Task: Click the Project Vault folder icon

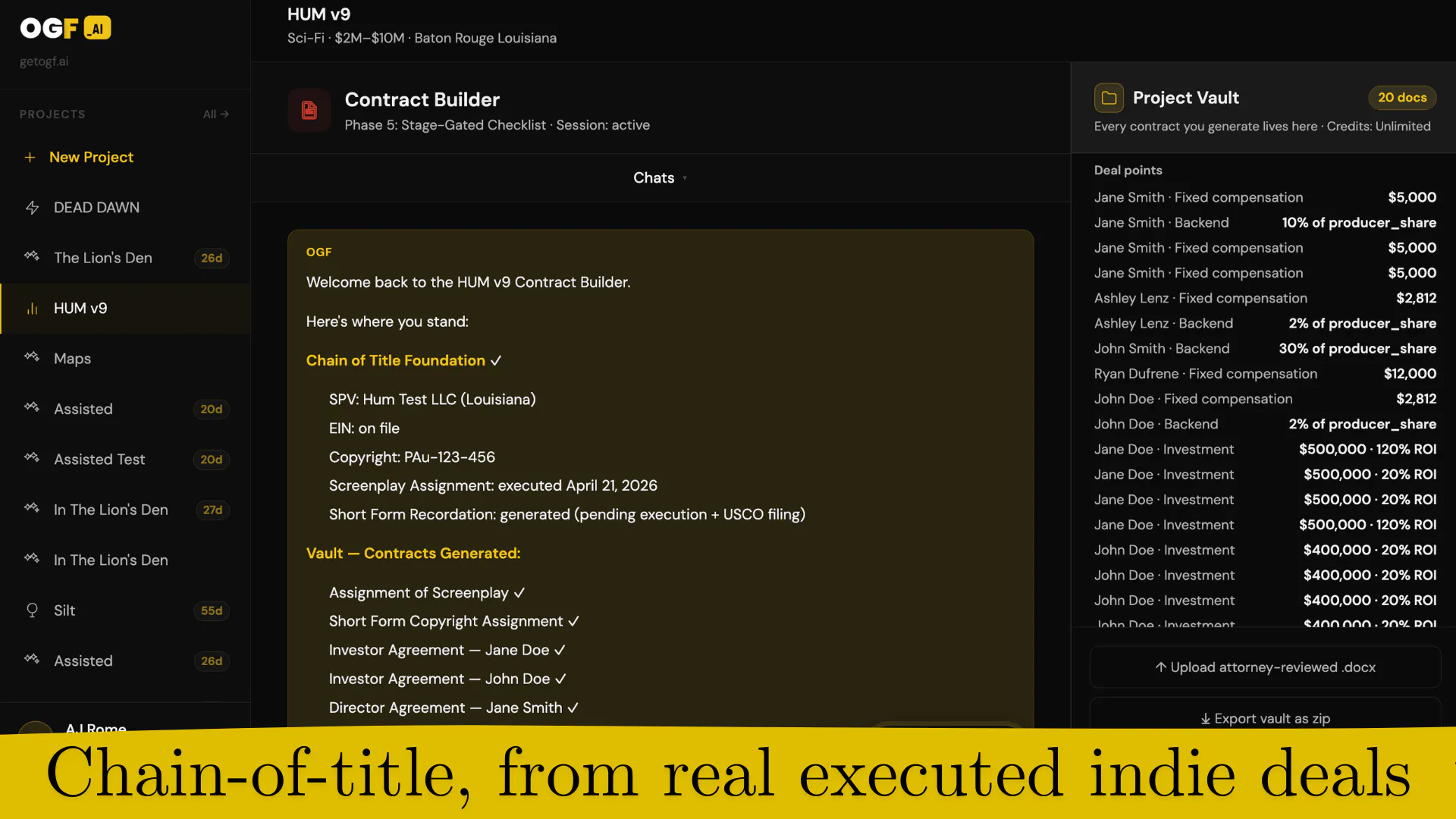Action: pos(1109,98)
